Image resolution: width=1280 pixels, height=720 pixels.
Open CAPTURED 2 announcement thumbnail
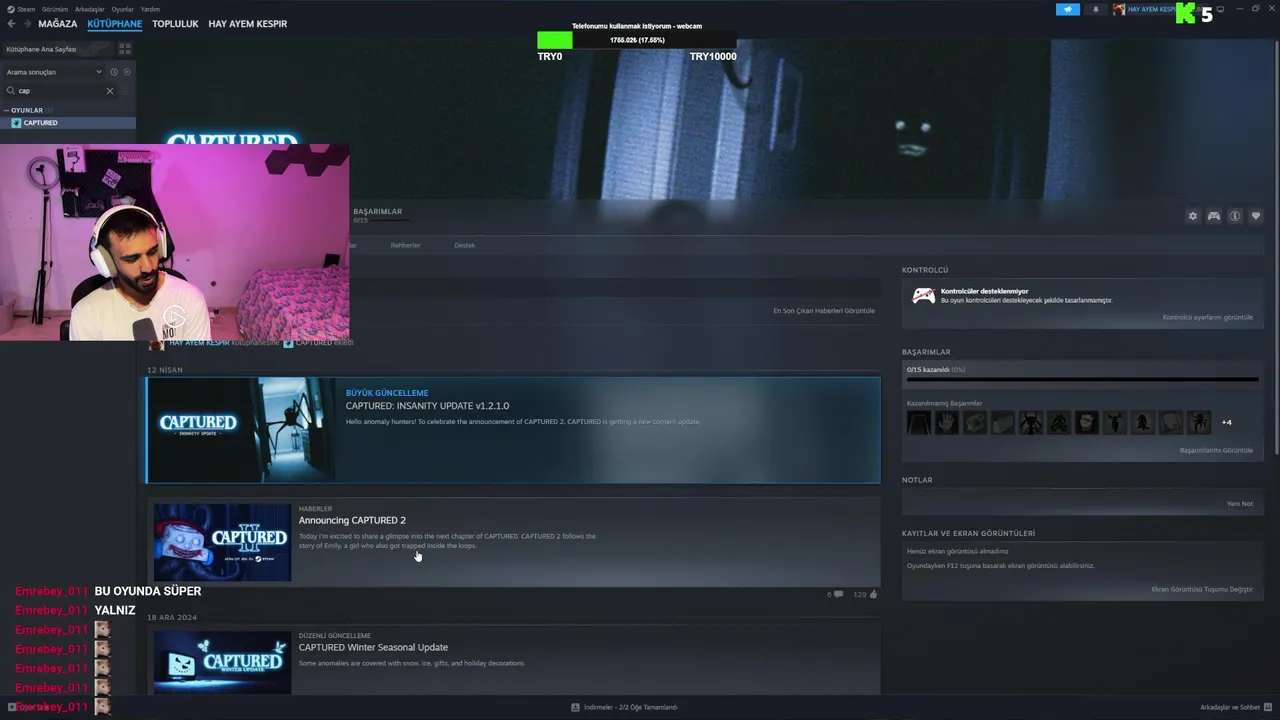pos(222,542)
